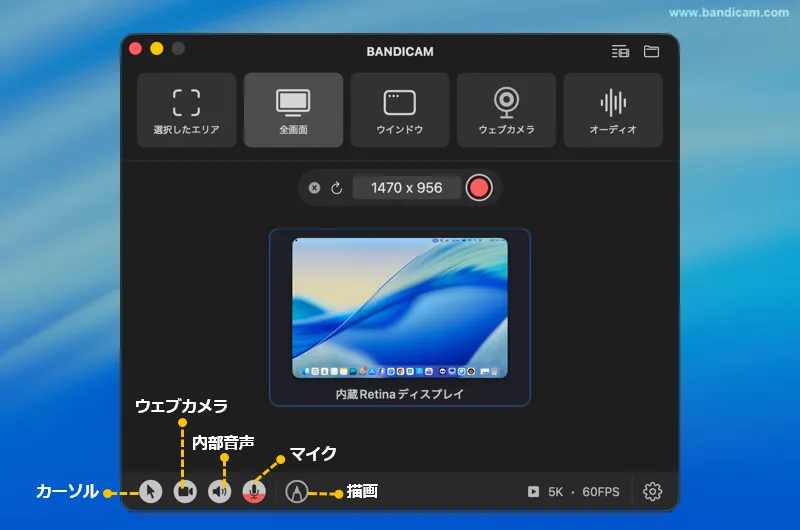Click the small X cancel icon
Image resolution: width=800 pixels, height=530 pixels.
[x=314, y=188]
